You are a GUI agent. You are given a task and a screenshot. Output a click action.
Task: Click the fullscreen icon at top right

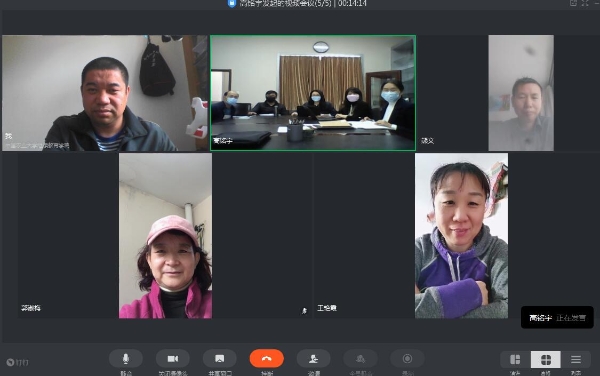point(585,3)
